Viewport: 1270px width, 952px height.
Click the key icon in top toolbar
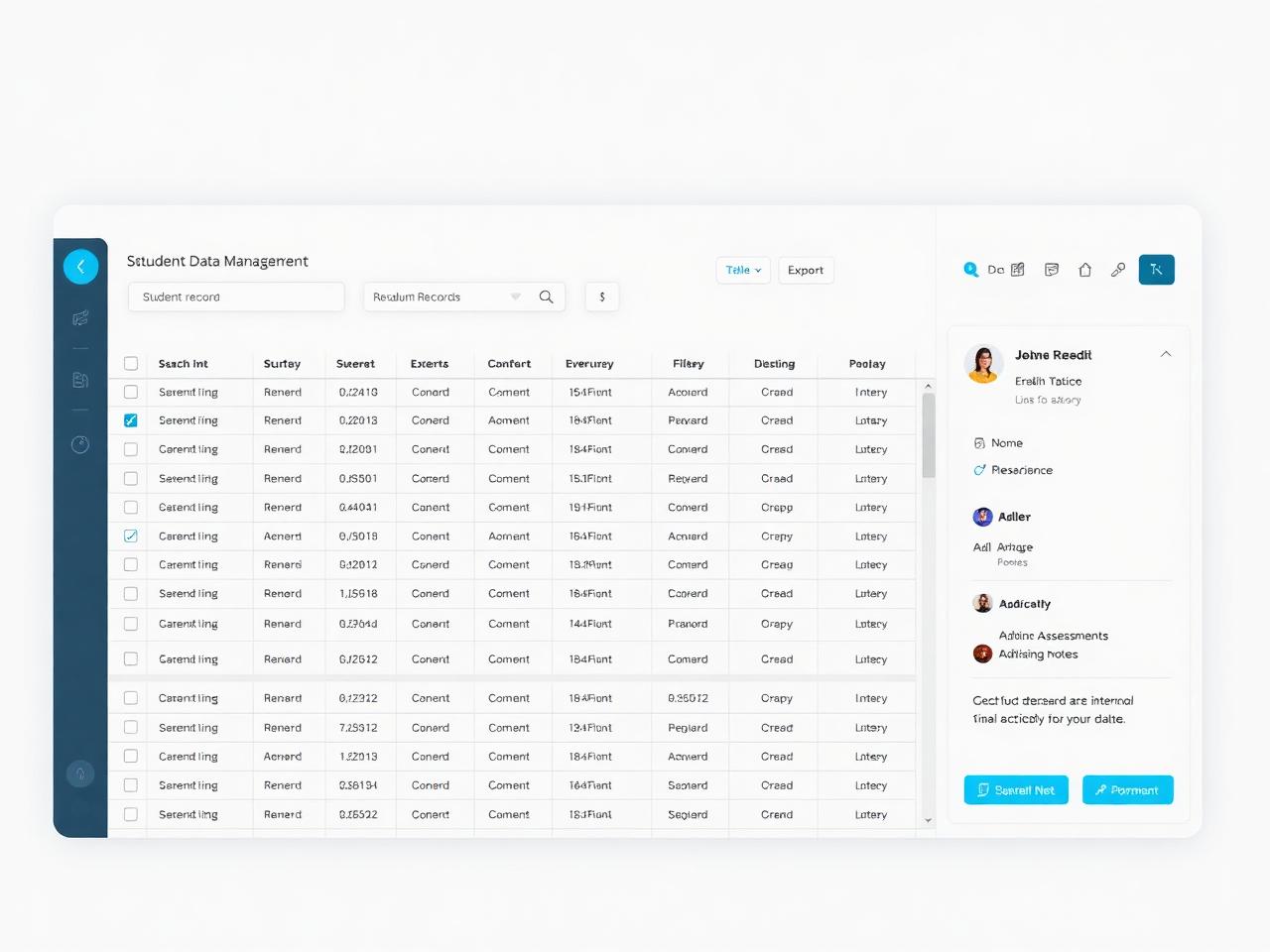tap(1118, 270)
